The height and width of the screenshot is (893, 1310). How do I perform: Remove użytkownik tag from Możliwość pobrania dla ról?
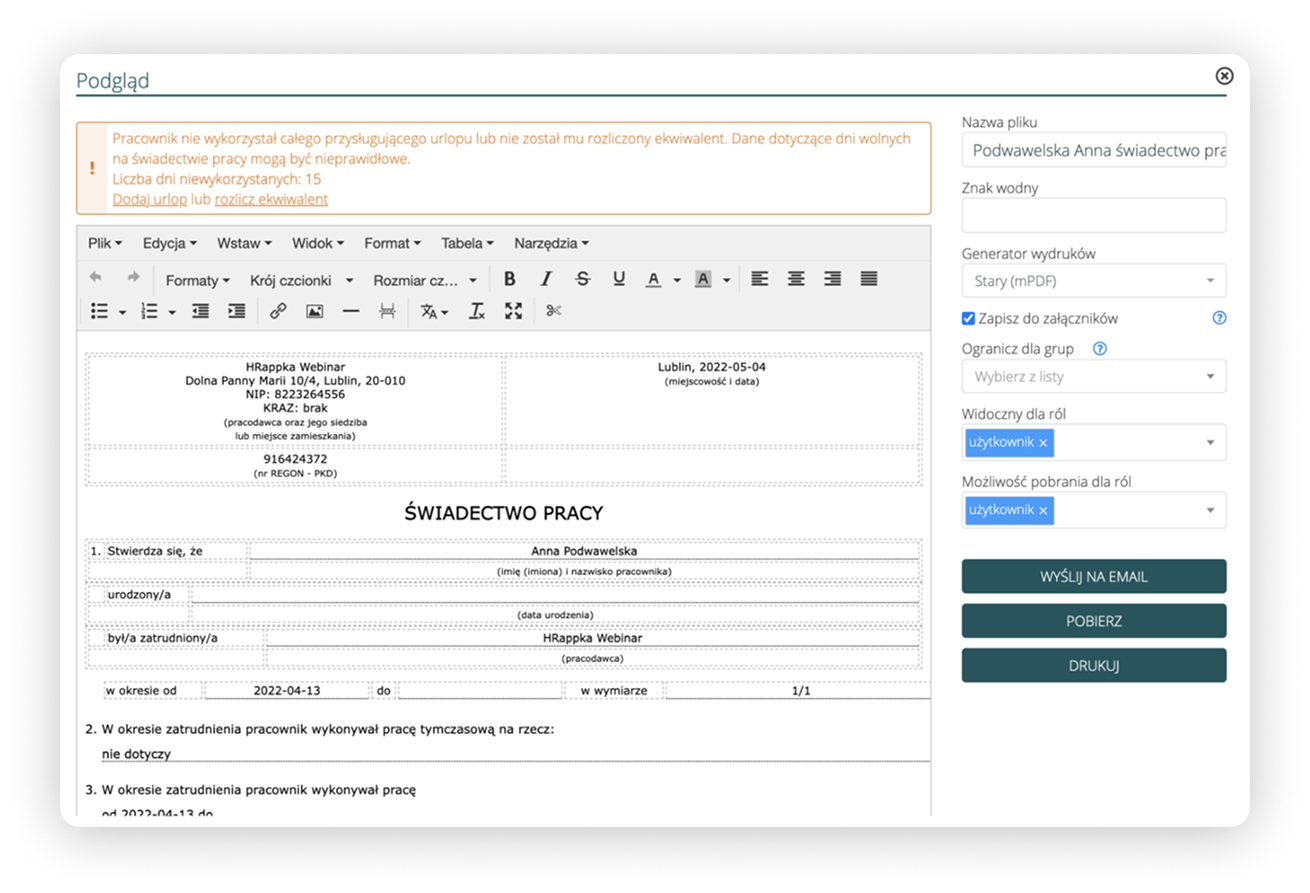1043,510
